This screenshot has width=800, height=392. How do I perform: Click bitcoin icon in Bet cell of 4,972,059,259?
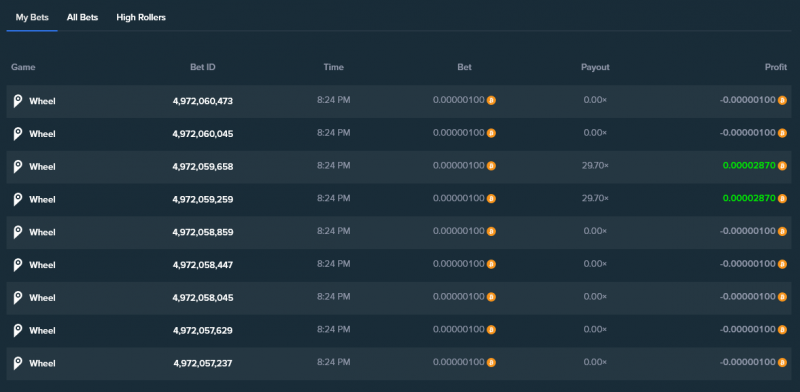(491, 199)
